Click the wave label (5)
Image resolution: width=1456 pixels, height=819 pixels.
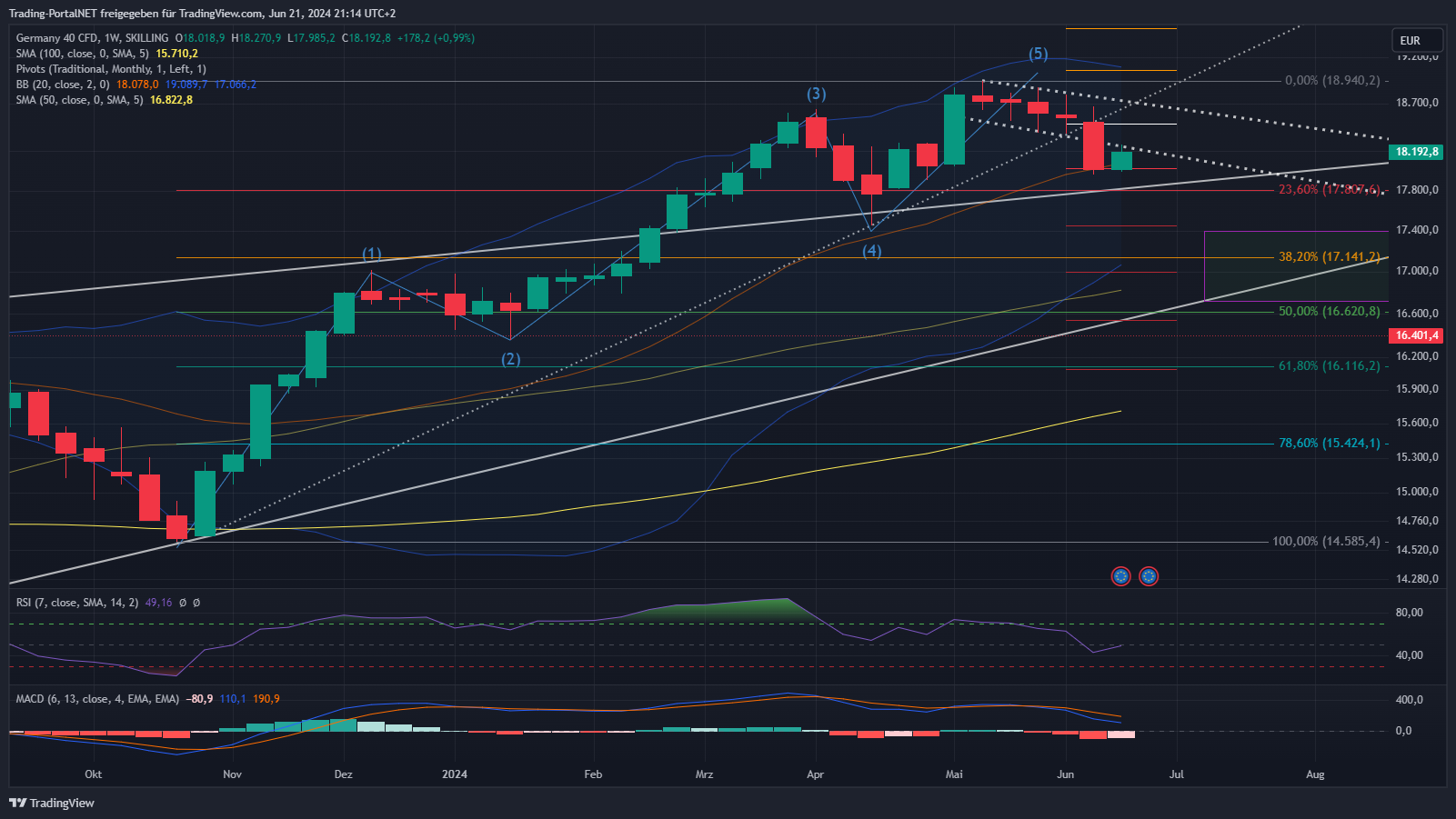pyautogui.click(x=1039, y=54)
